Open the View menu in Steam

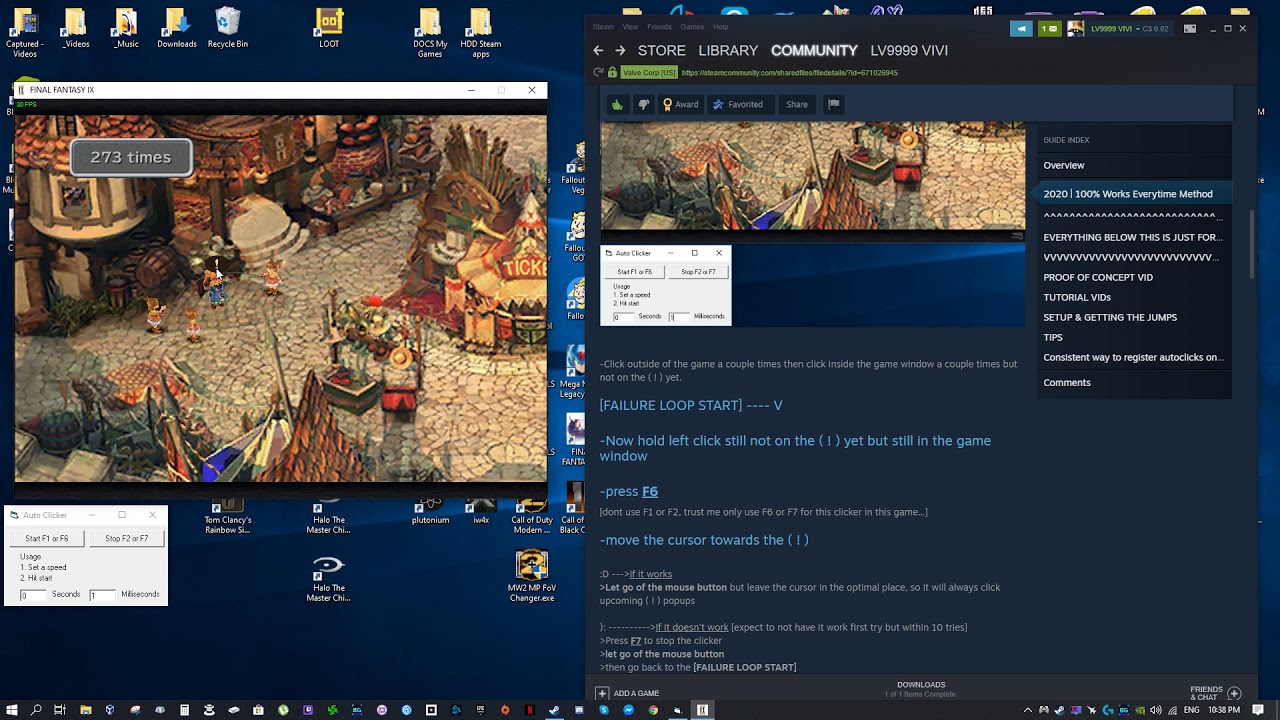pos(630,27)
